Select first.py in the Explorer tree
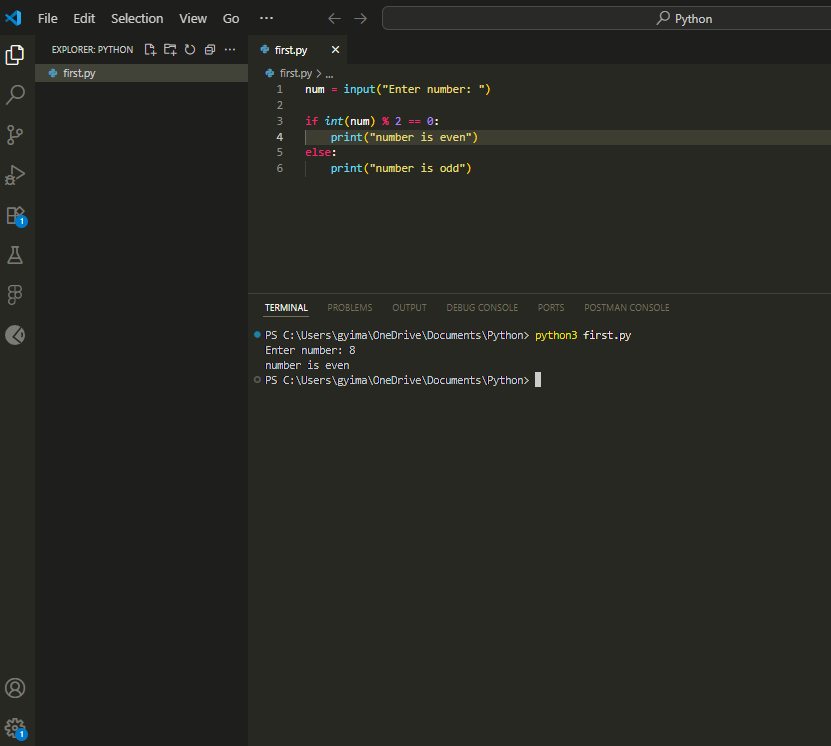Screen dimensions: 831x746 (x=142, y=73)
